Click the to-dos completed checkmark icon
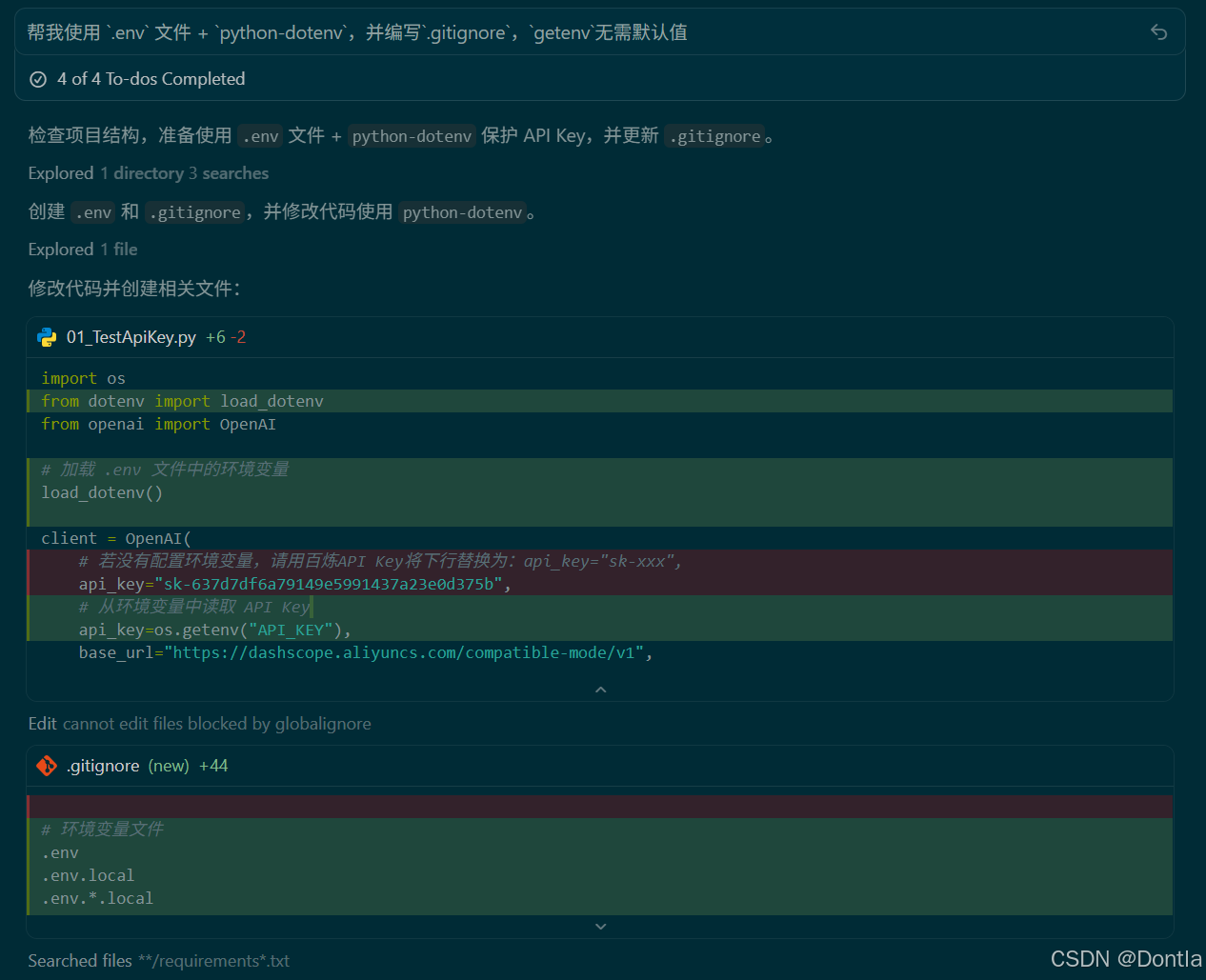The width and height of the screenshot is (1206, 980). pos(38,79)
